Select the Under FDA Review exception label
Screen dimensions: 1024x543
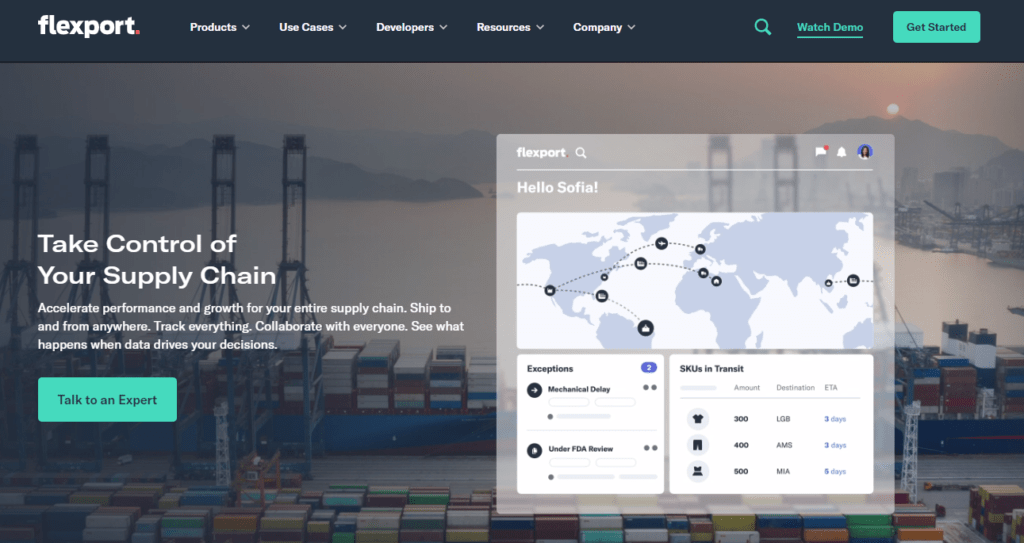pos(581,449)
